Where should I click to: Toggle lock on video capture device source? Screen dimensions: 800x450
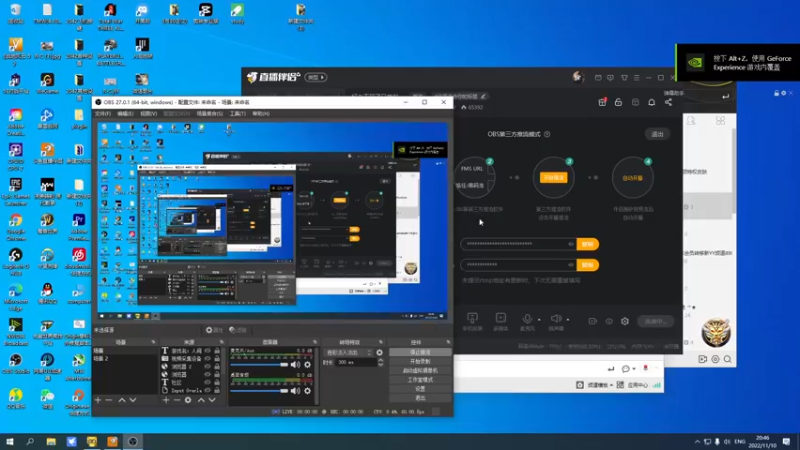click(x=217, y=359)
